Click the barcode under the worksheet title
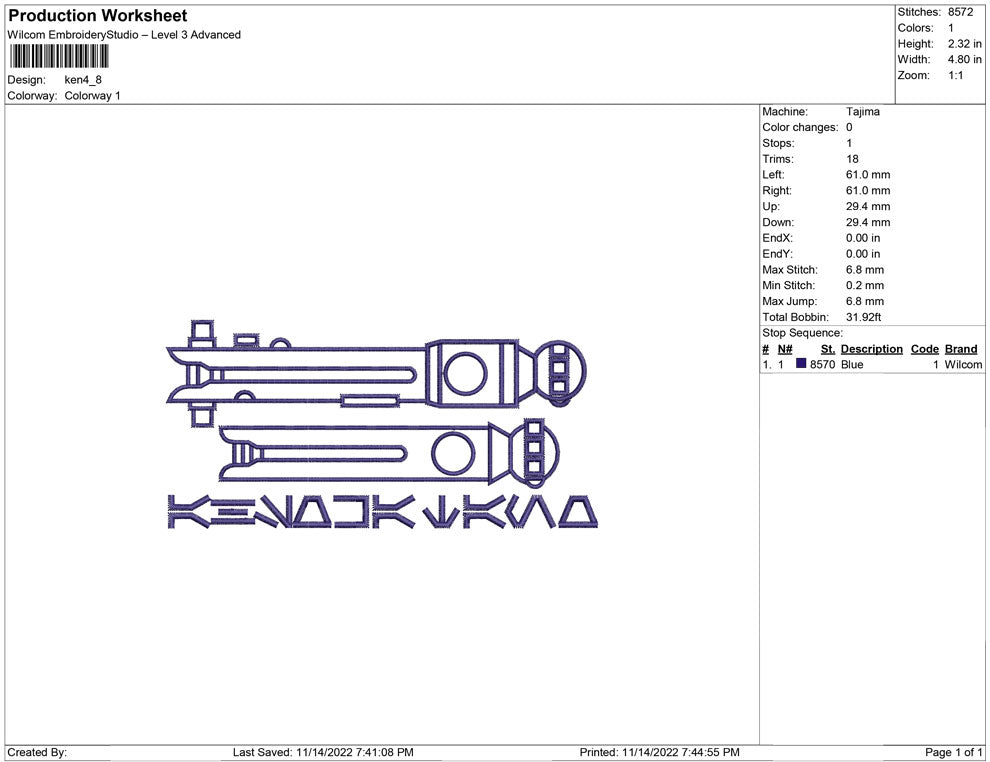The height and width of the screenshot is (762, 990). point(59,56)
